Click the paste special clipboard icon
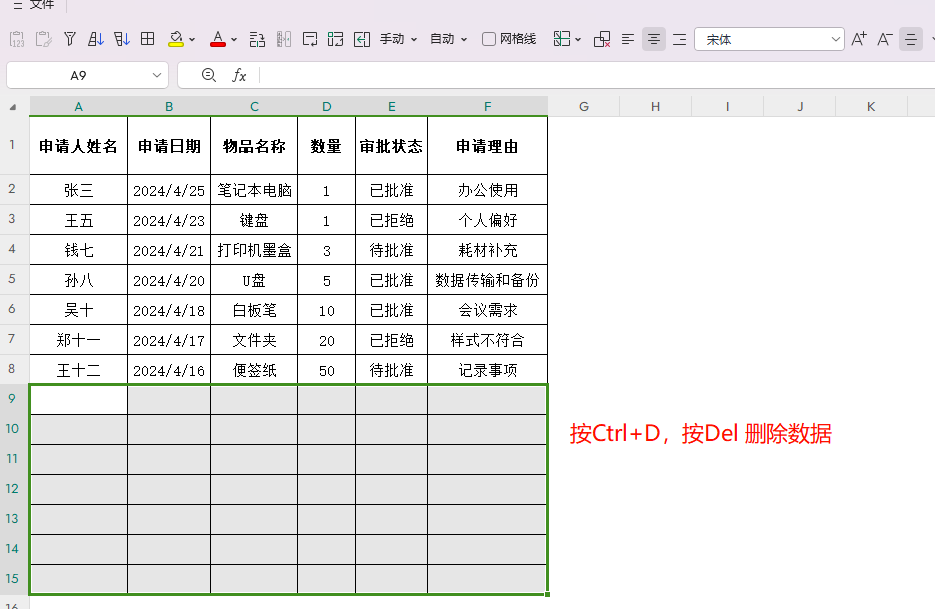The height and width of the screenshot is (609, 935). [44, 39]
